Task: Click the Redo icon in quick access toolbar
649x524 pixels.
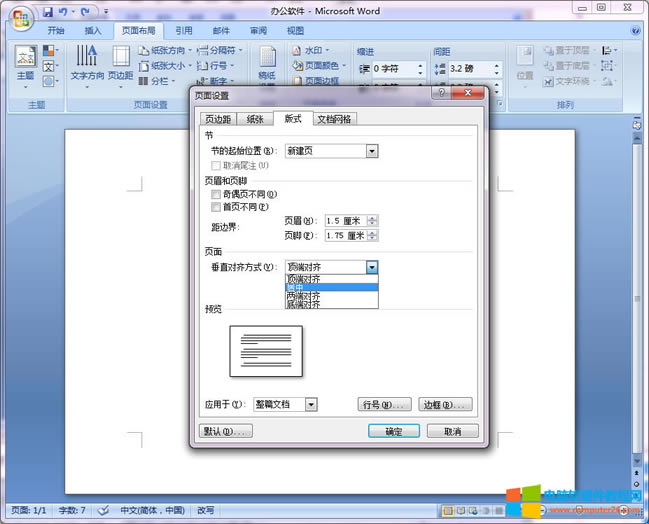Action: (x=85, y=12)
